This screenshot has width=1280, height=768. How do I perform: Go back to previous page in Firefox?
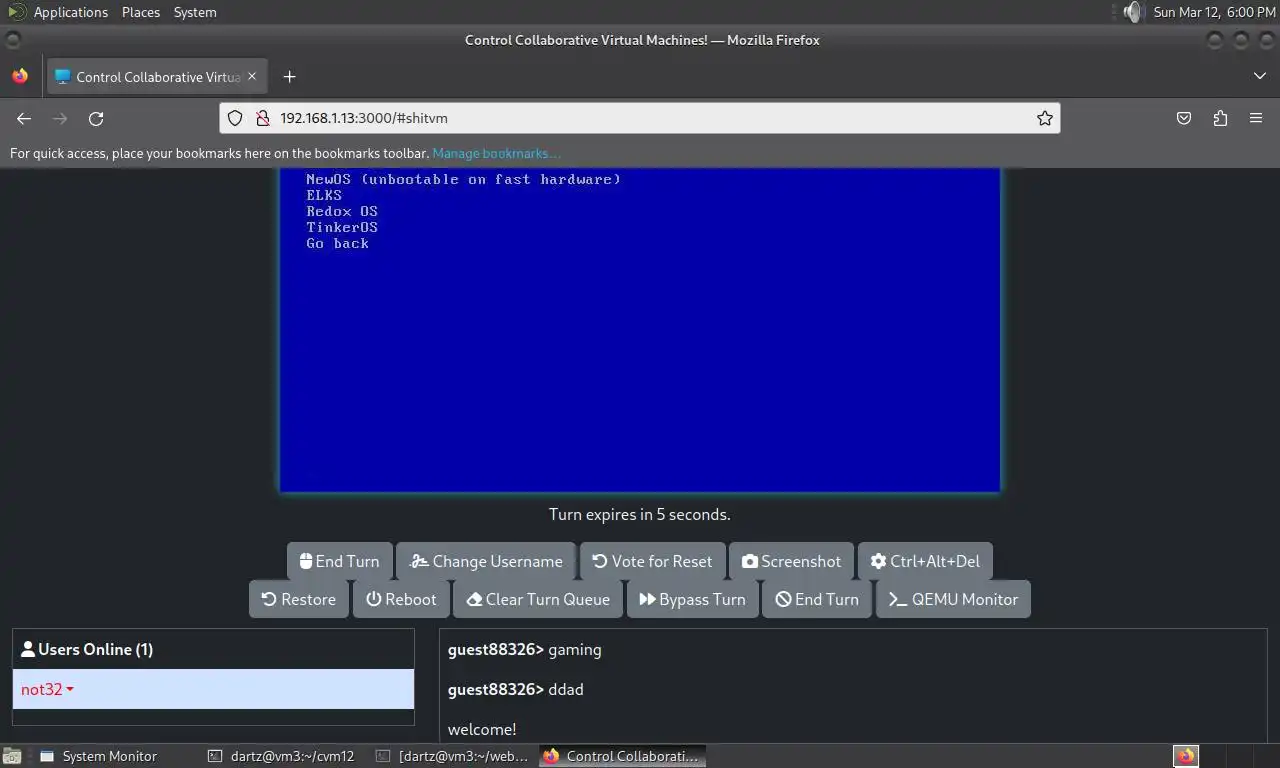(x=24, y=118)
